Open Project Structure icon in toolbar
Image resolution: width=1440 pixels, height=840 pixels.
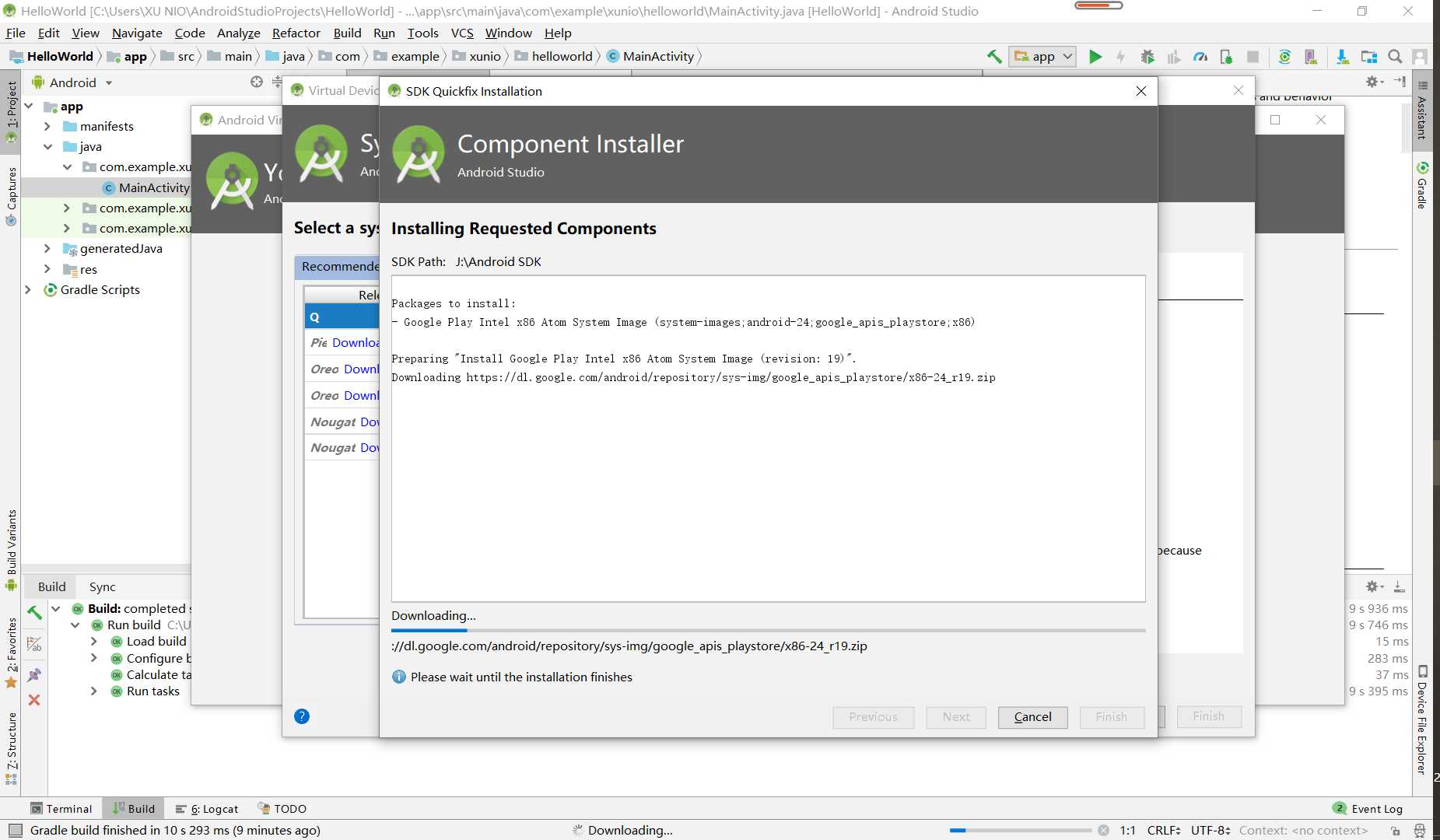pos(1369,56)
